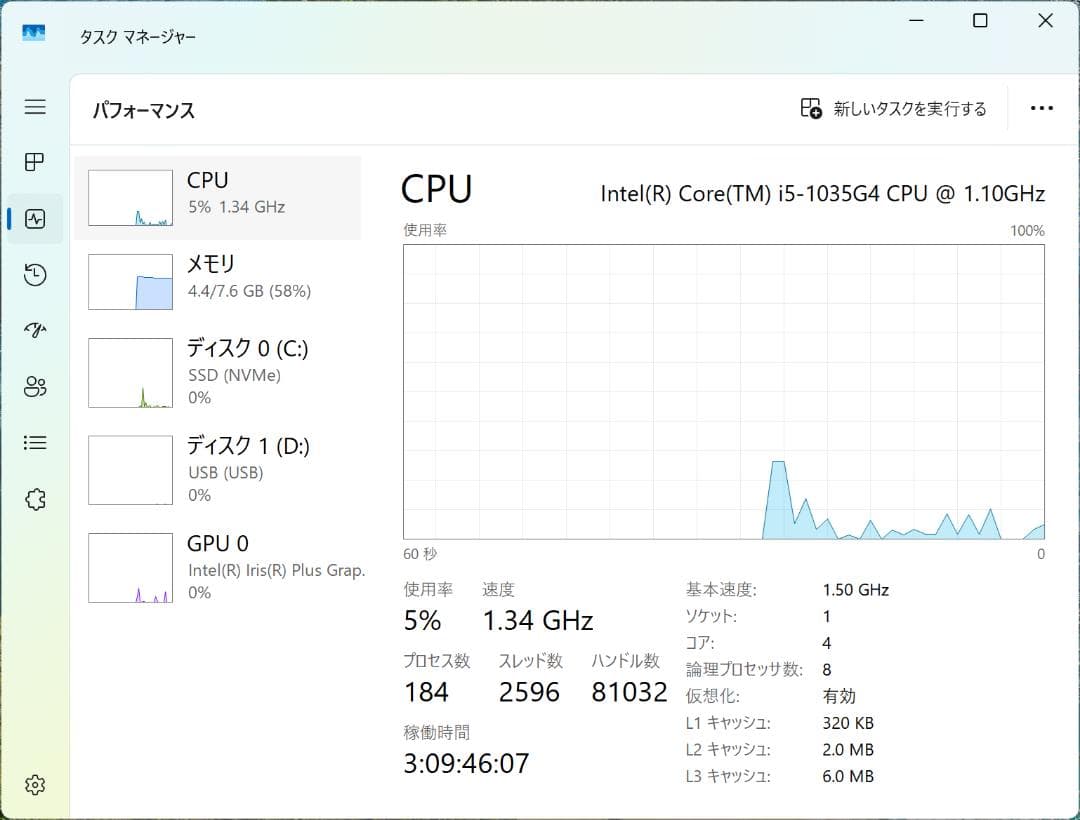Open the Services view icon

[35, 498]
